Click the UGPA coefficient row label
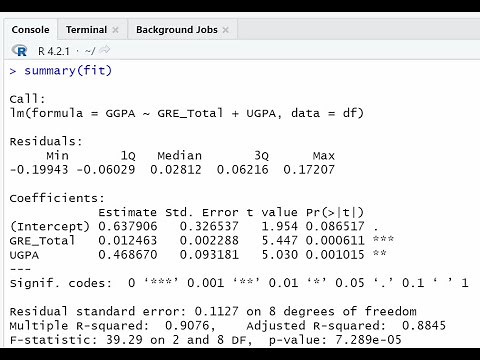 coord(24,255)
